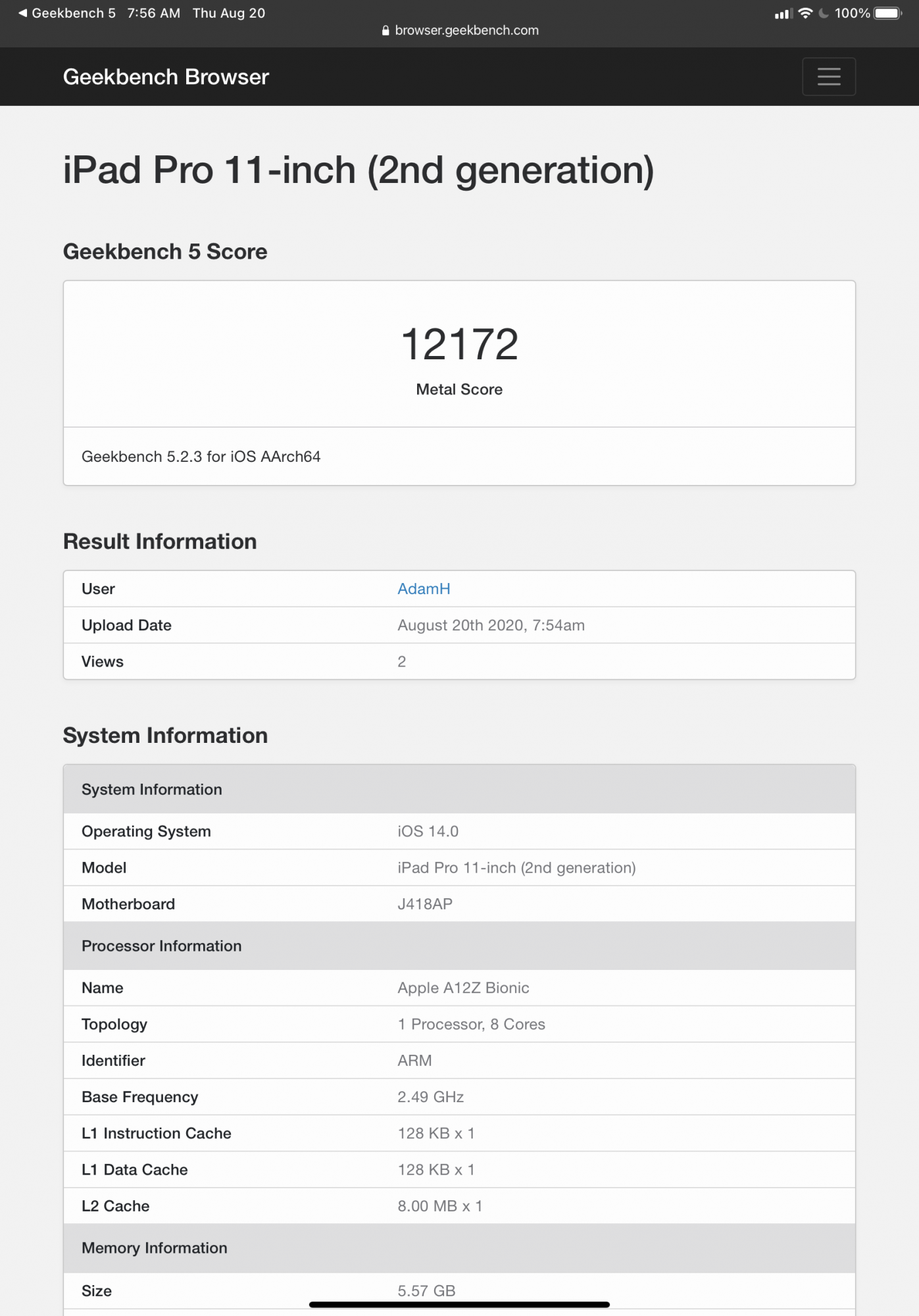Select the Base Frequency row label
This screenshot has height=1316, width=919.
pyautogui.click(x=139, y=1097)
